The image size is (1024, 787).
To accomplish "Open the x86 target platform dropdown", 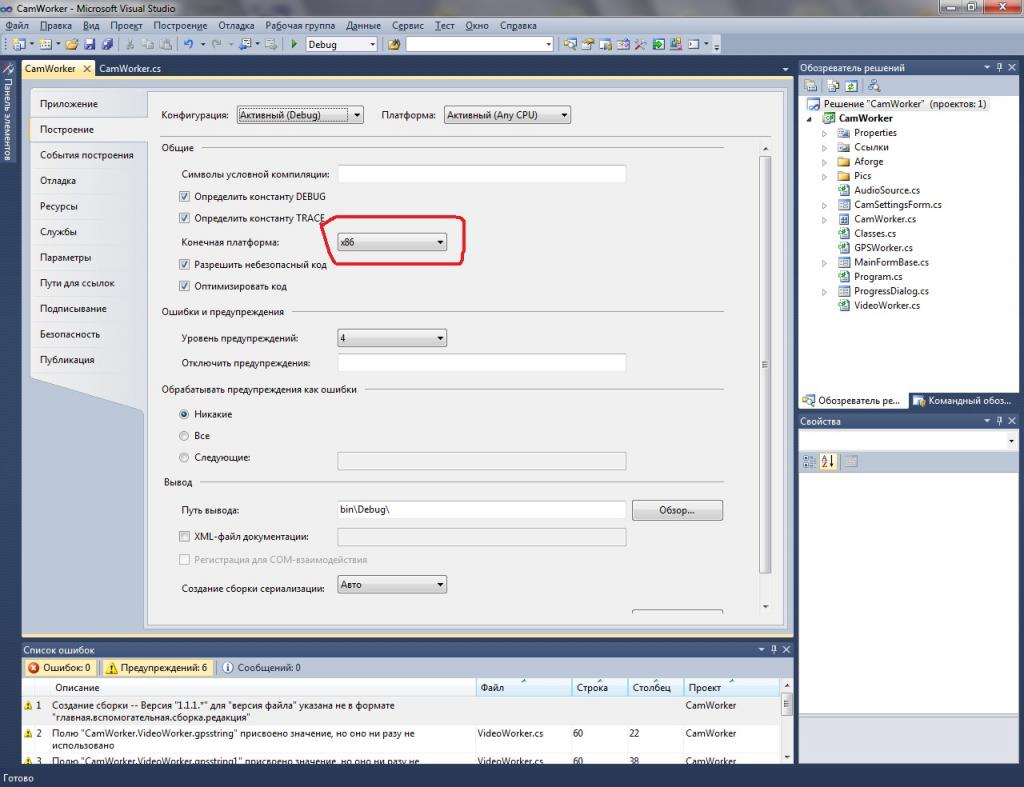I will [391, 242].
